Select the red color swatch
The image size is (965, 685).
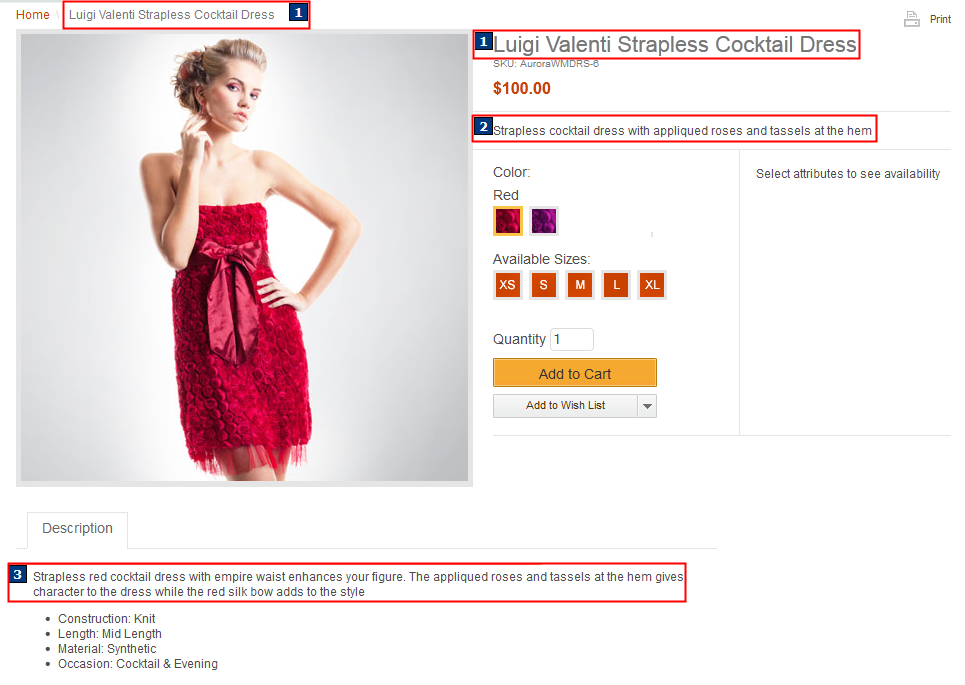click(x=508, y=221)
